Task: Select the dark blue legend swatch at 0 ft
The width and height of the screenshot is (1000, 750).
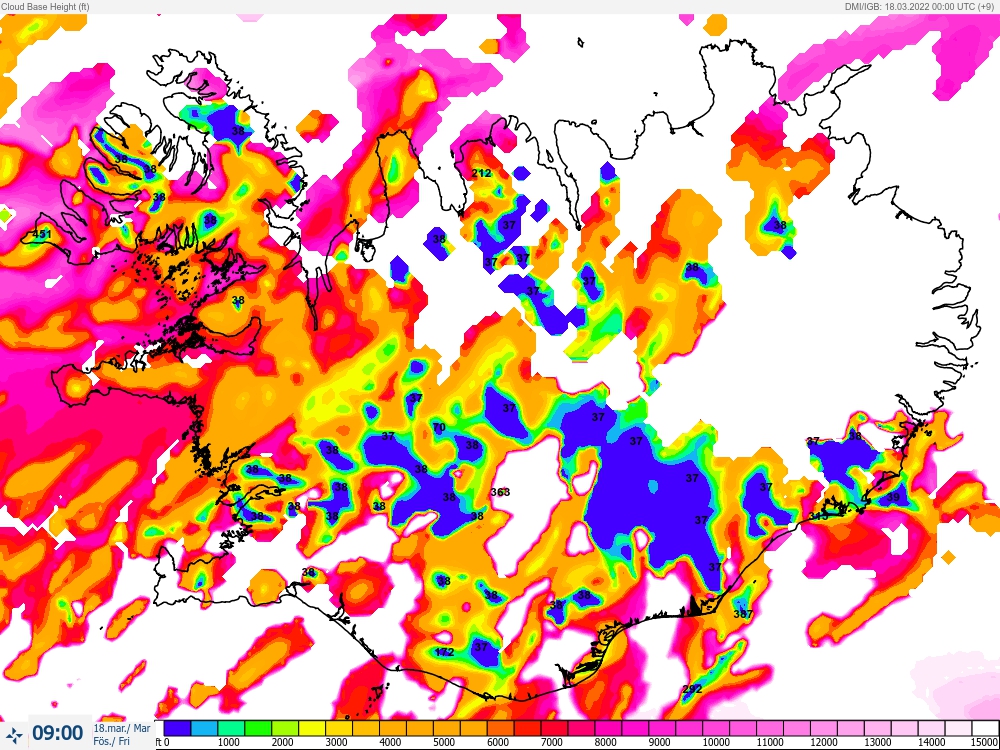Action: pos(177,728)
